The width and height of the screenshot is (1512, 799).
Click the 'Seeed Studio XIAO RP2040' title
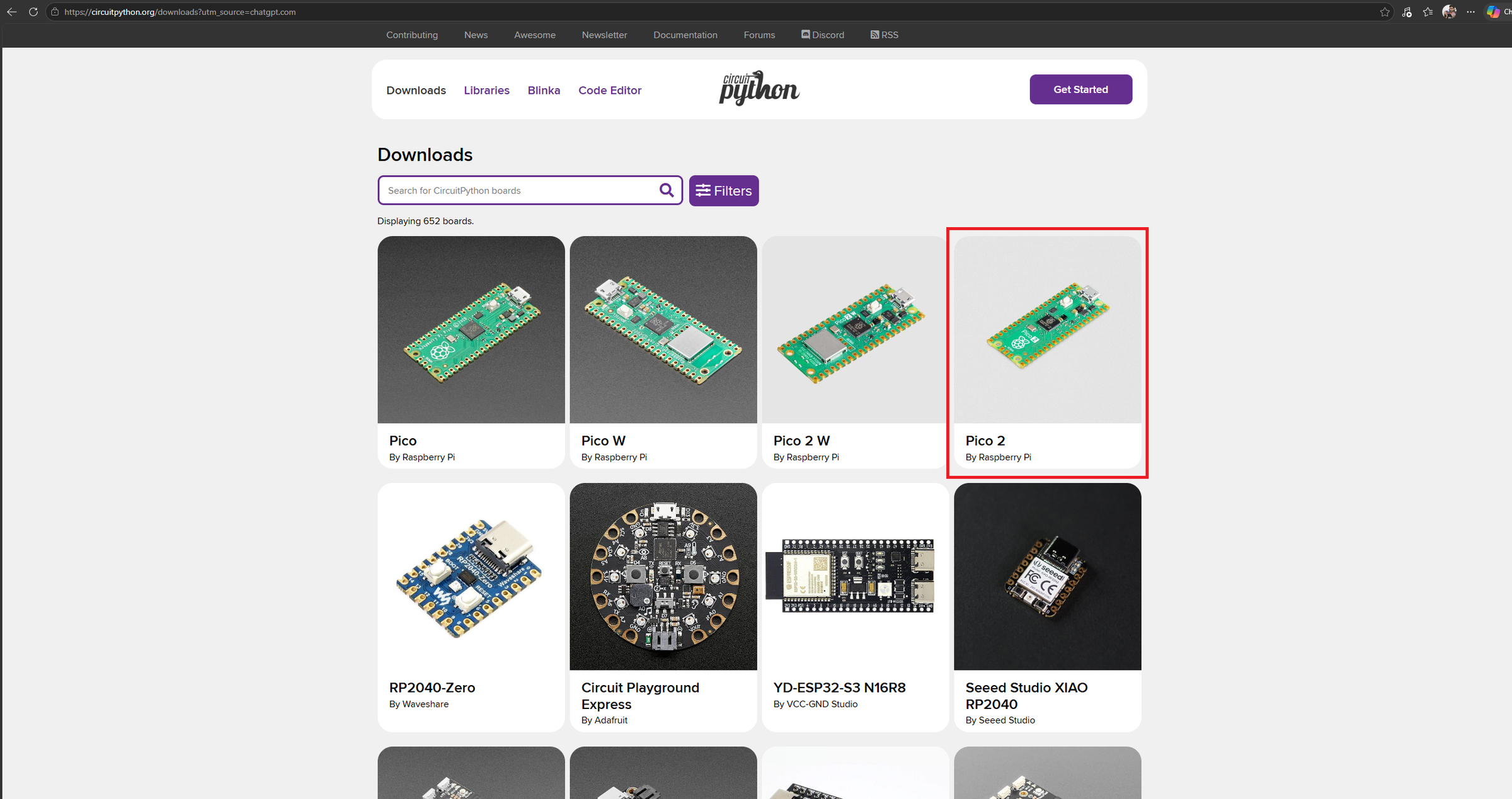[x=1027, y=696]
